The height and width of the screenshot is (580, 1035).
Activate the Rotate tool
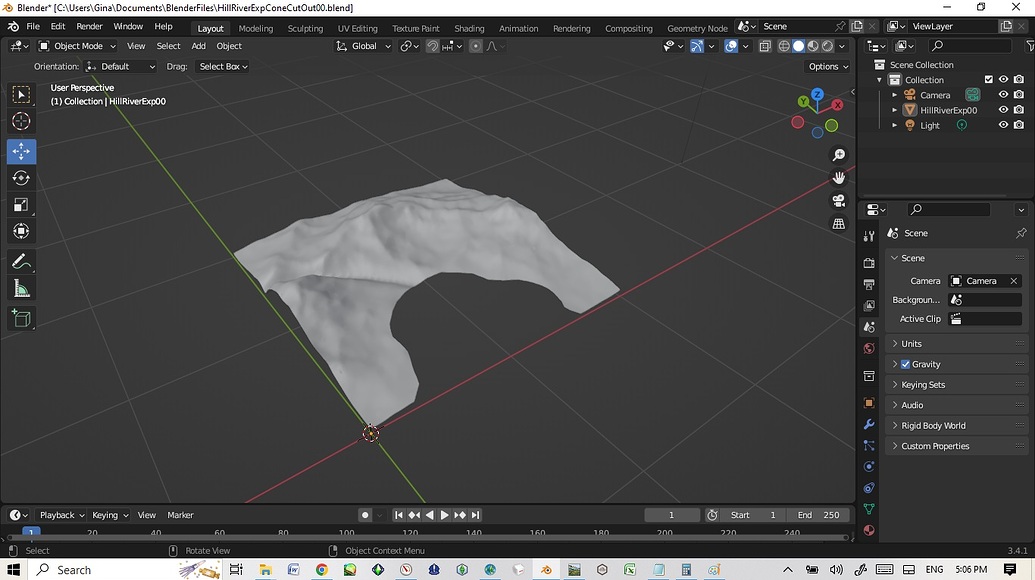tap(21, 178)
